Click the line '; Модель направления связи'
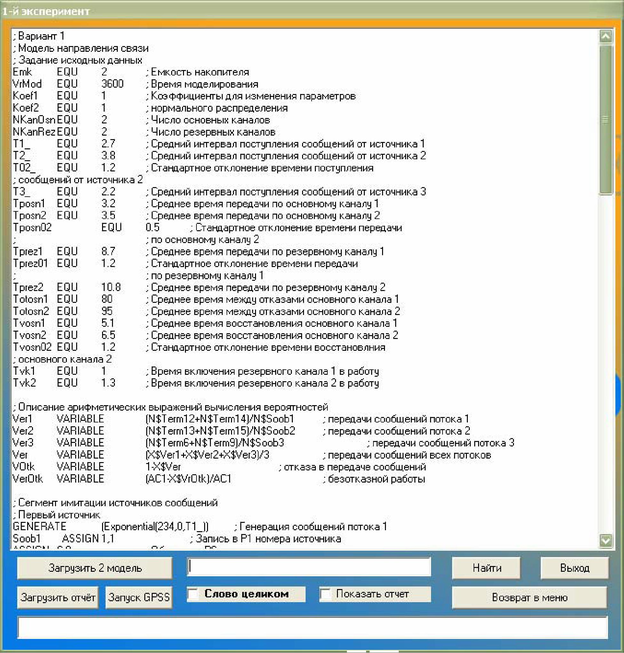This screenshot has height=653, width=624. tap(80, 48)
